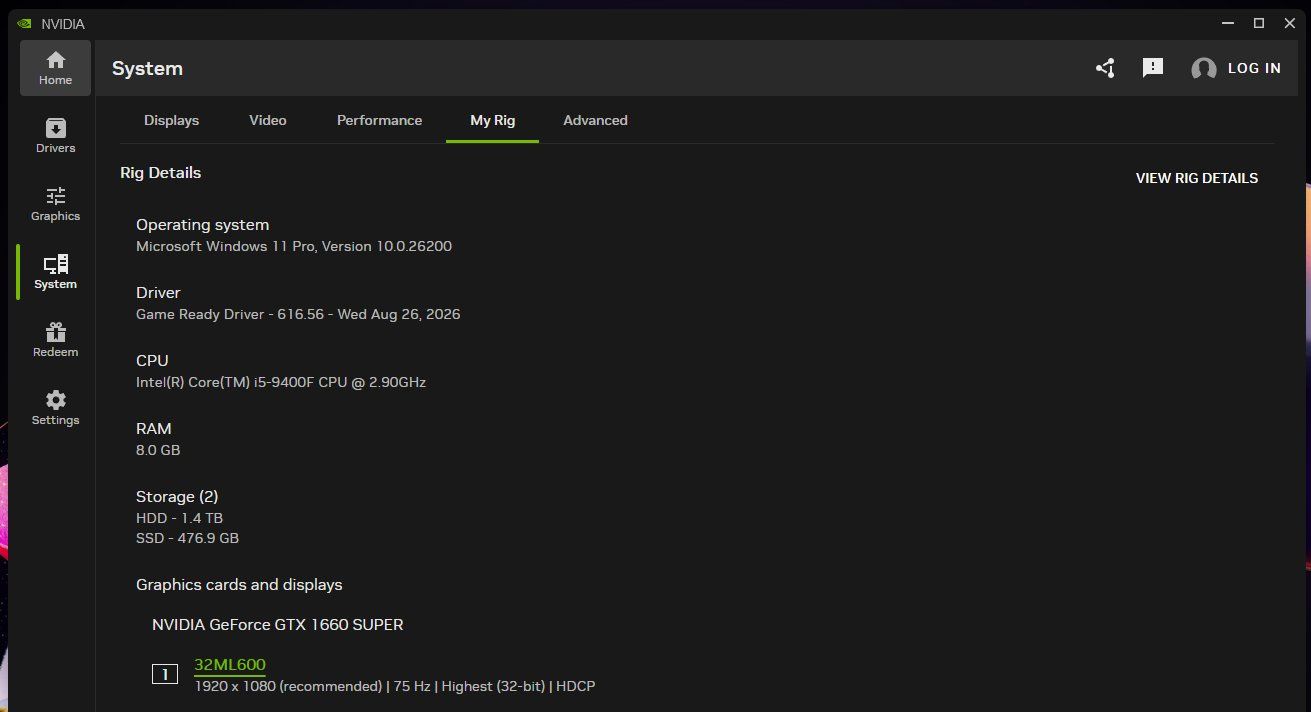Viewport: 1311px width, 712px height.
Task: Click VIEW RIG DETAILS button
Action: tap(1197, 178)
